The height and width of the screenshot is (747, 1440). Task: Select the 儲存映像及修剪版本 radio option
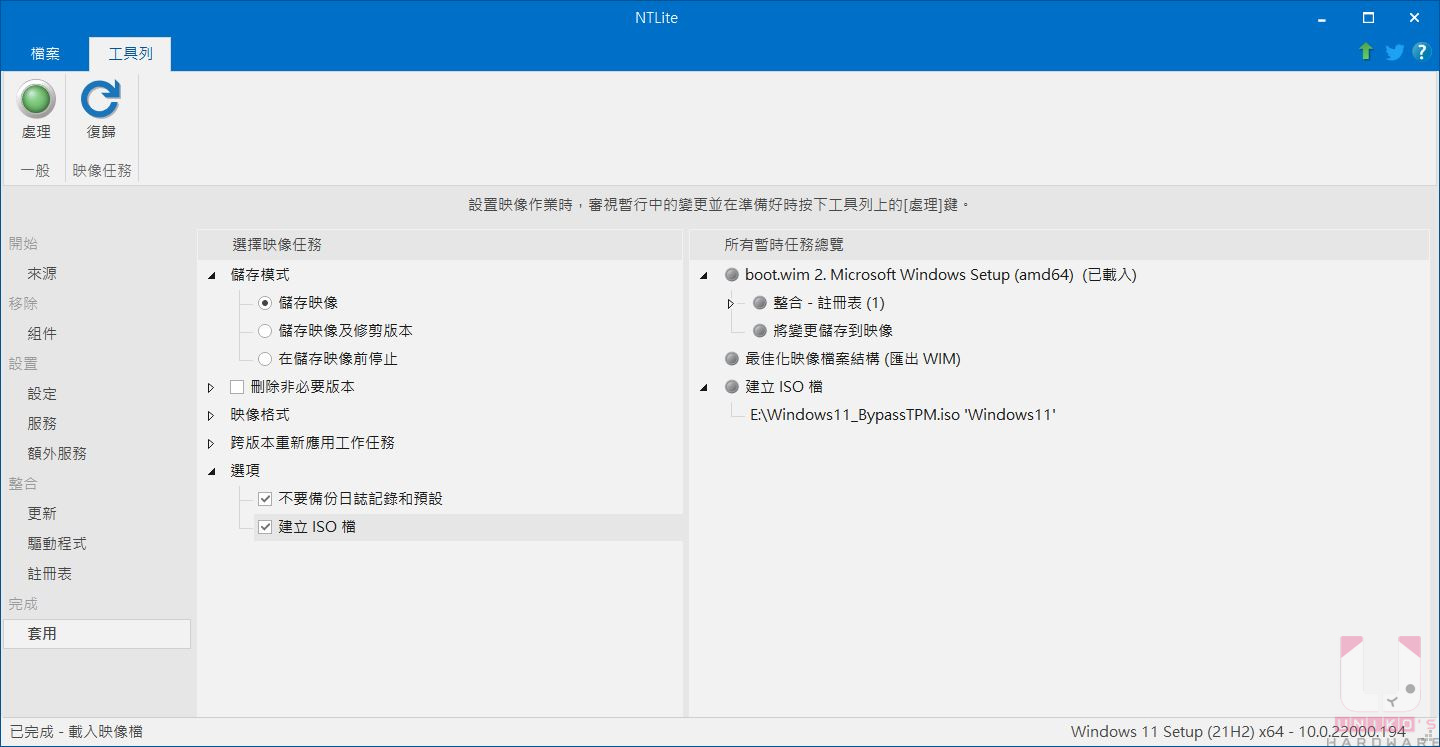pyautogui.click(x=265, y=330)
